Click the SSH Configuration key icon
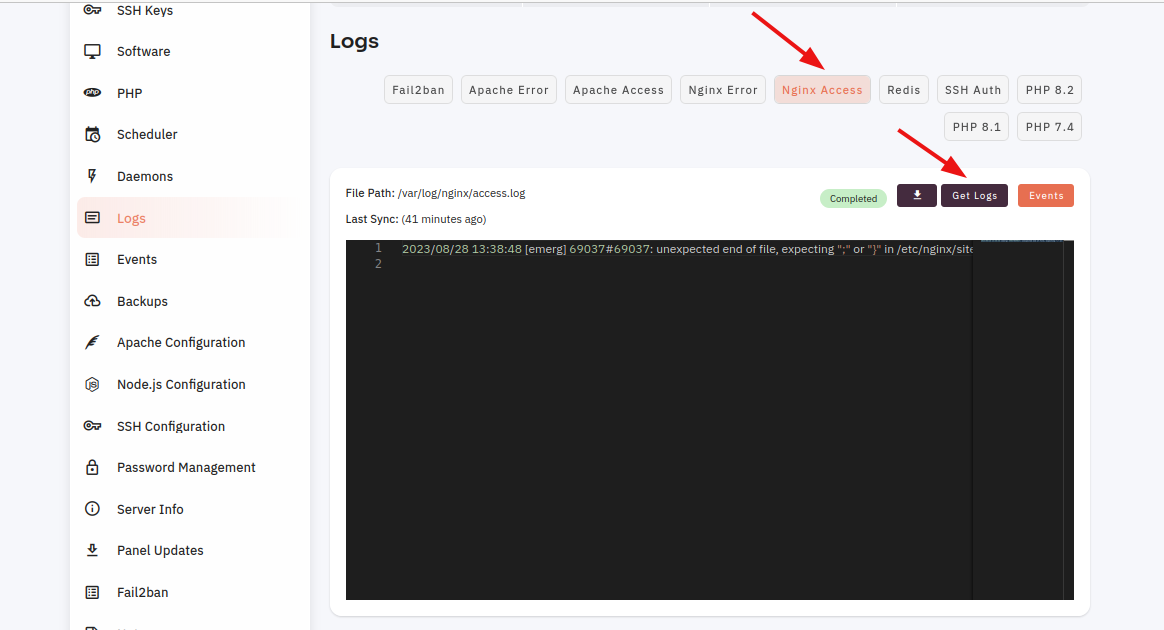The height and width of the screenshot is (630, 1164). (x=92, y=425)
